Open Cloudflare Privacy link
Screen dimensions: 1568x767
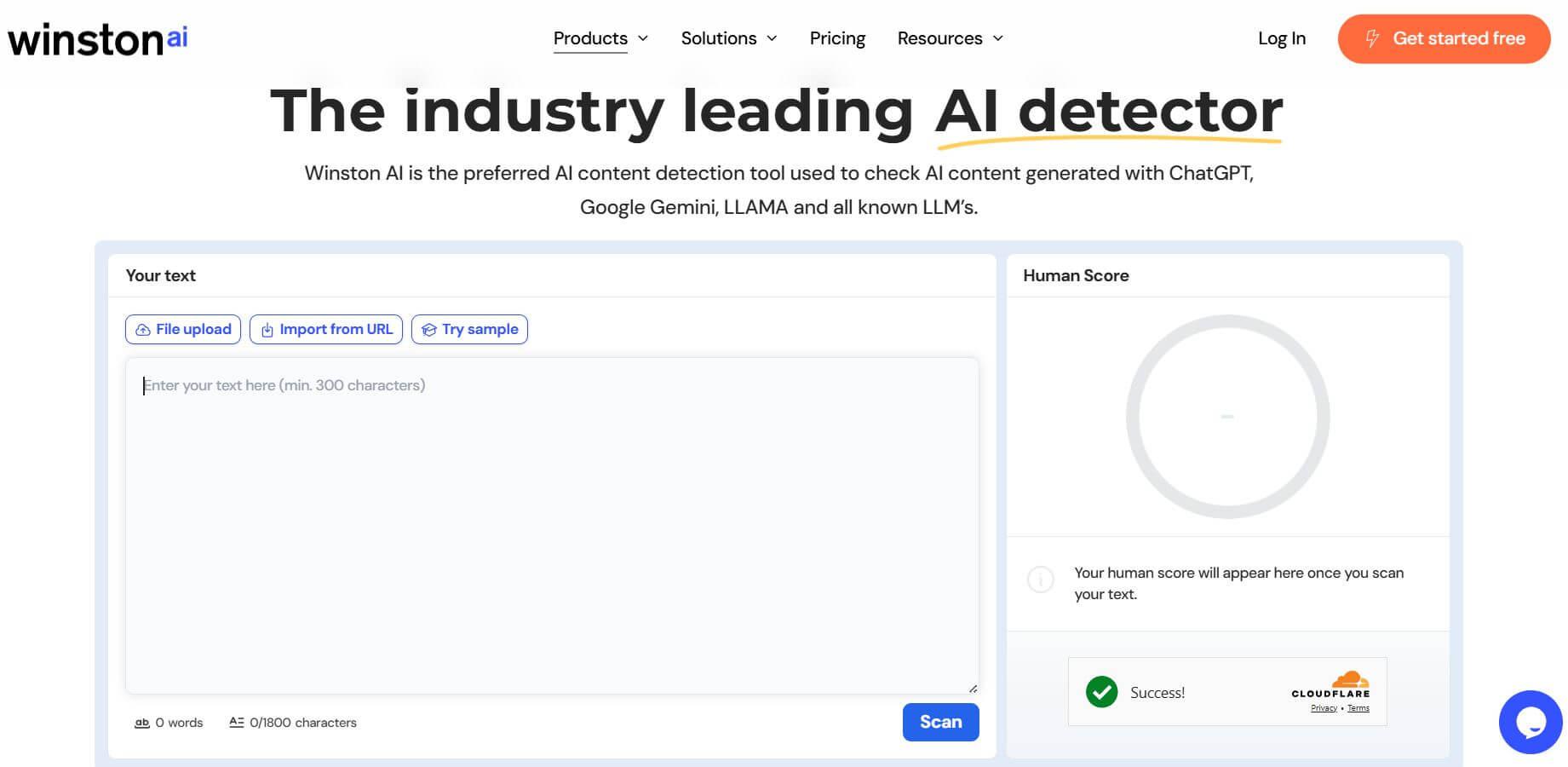coord(1324,708)
